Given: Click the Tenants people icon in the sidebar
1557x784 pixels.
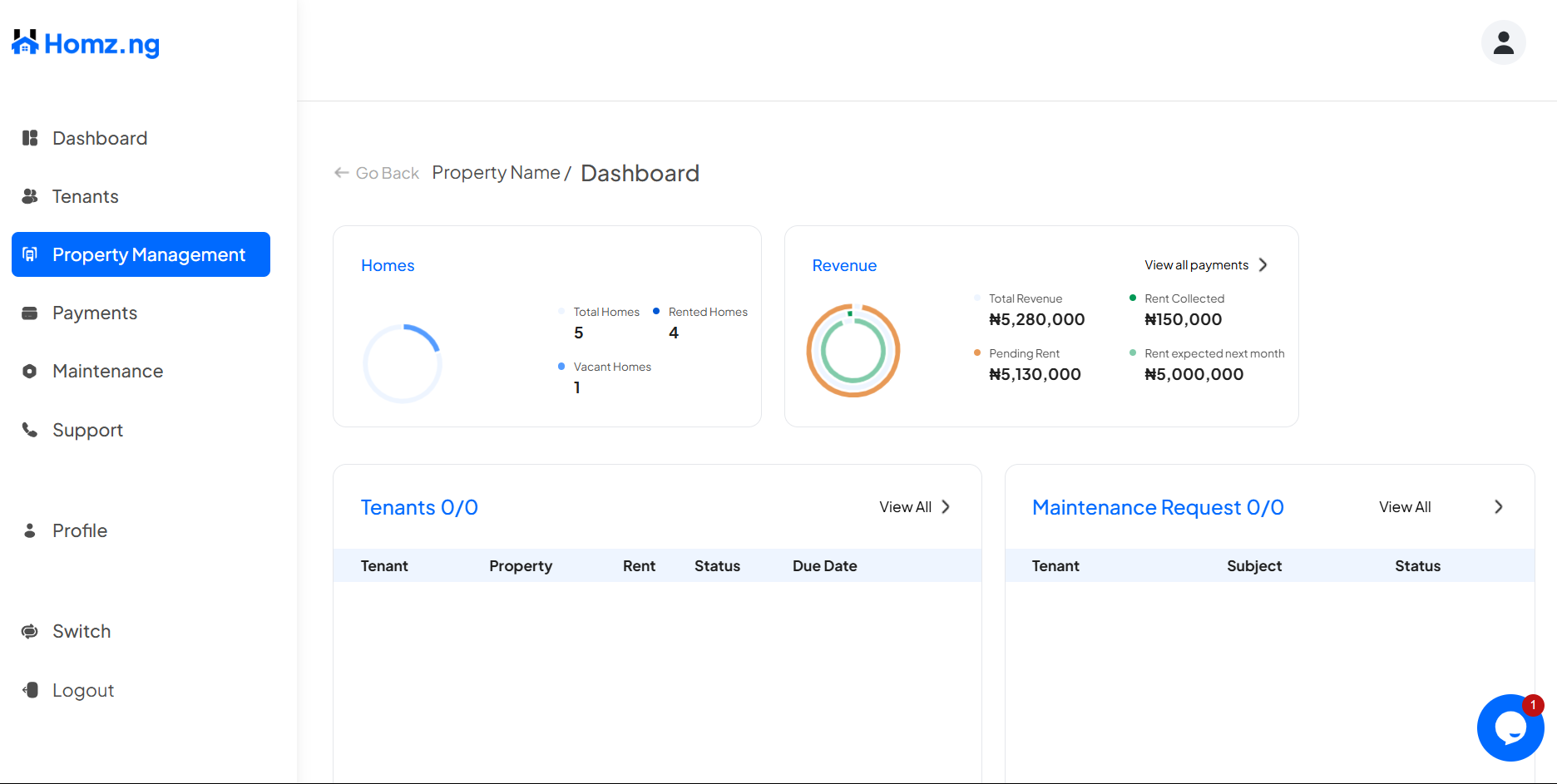Looking at the screenshot, I should 30,196.
